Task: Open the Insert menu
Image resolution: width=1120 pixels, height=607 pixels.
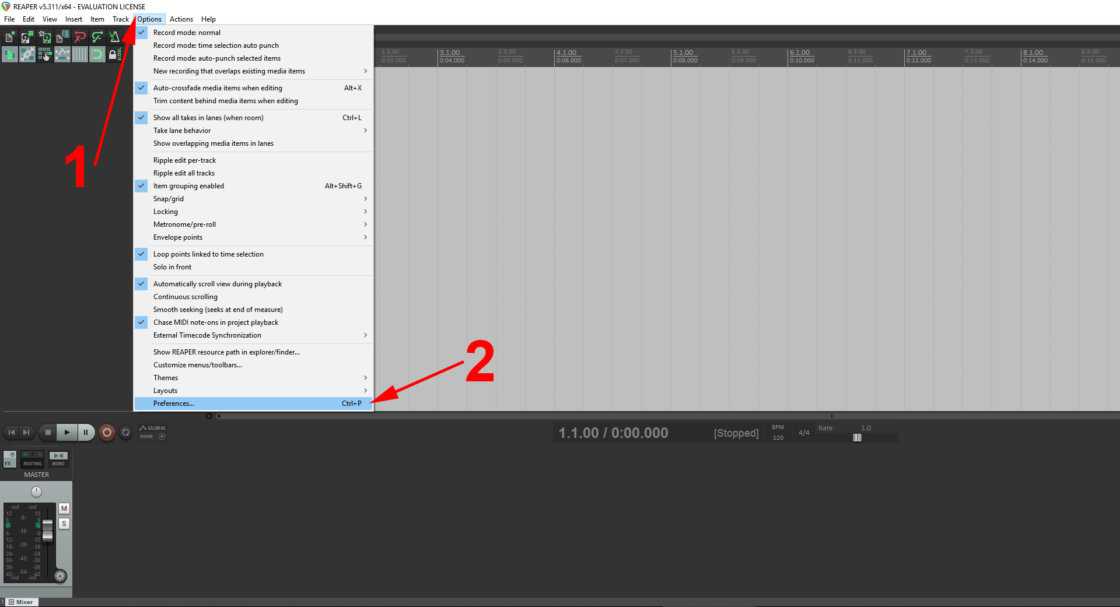Action: [x=74, y=19]
